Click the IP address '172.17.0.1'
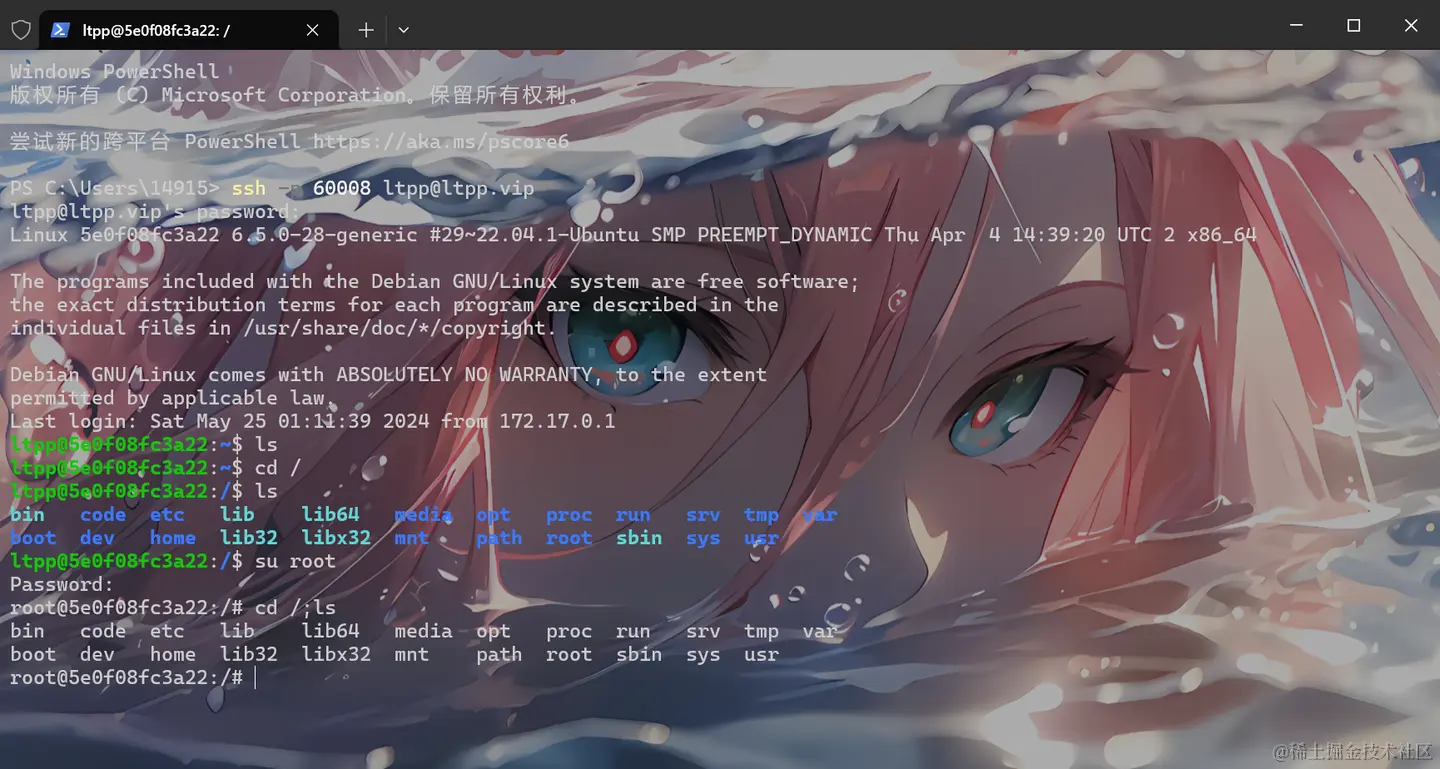This screenshot has height=769, width=1440. (557, 421)
